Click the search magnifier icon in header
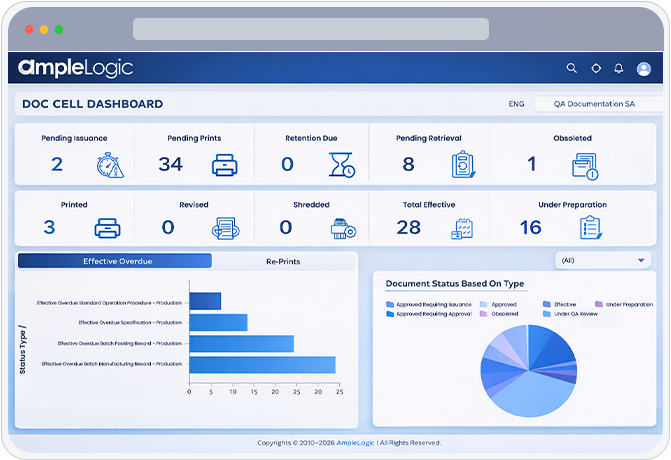The width and height of the screenshot is (671, 460). click(x=572, y=68)
